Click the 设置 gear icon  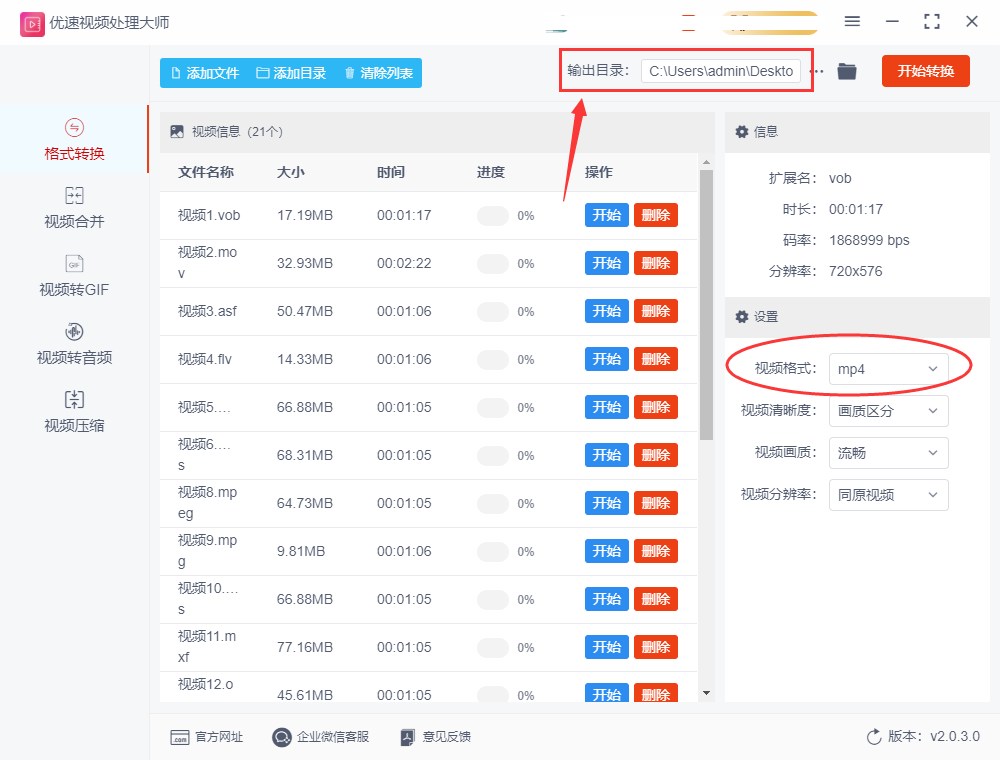point(742,317)
